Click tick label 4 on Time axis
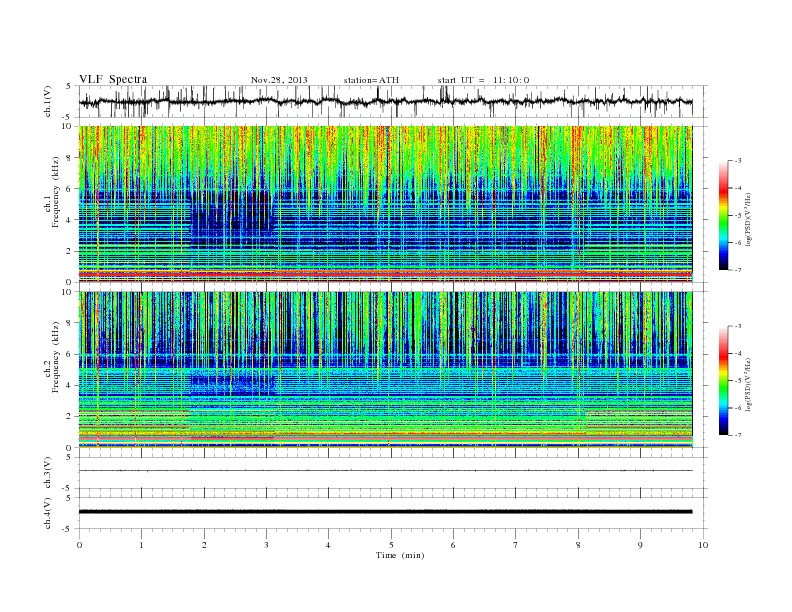 click(328, 545)
